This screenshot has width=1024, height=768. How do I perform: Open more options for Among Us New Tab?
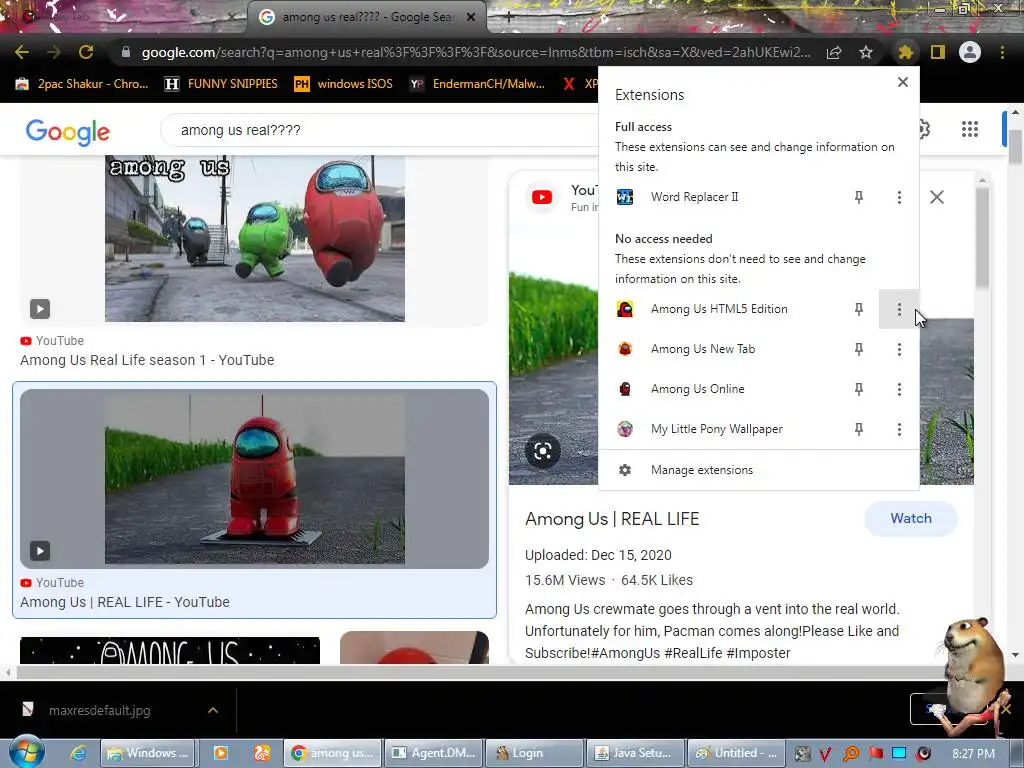click(x=899, y=349)
